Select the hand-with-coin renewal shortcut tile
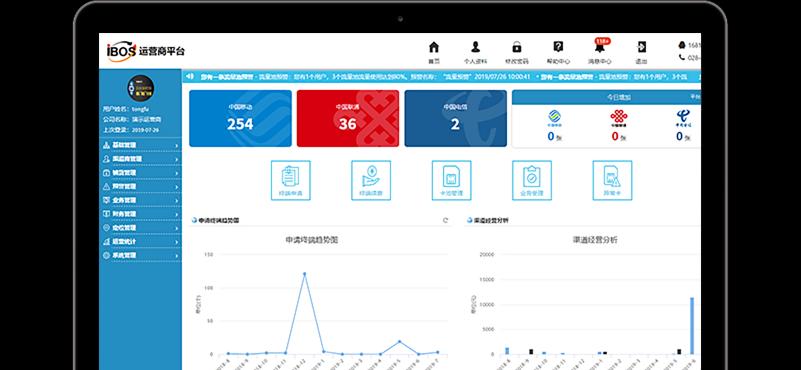Image resolution: width=801 pixels, height=370 pixels. [x=371, y=180]
